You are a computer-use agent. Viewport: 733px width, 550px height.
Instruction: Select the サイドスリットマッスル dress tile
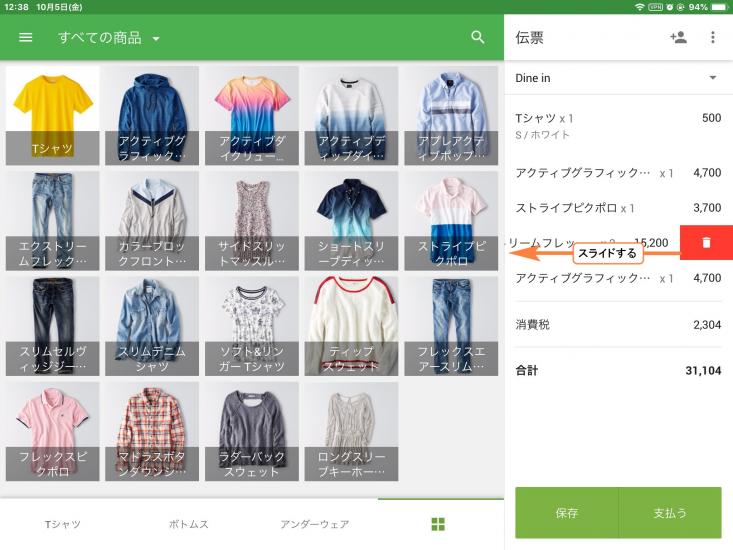pos(252,221)
